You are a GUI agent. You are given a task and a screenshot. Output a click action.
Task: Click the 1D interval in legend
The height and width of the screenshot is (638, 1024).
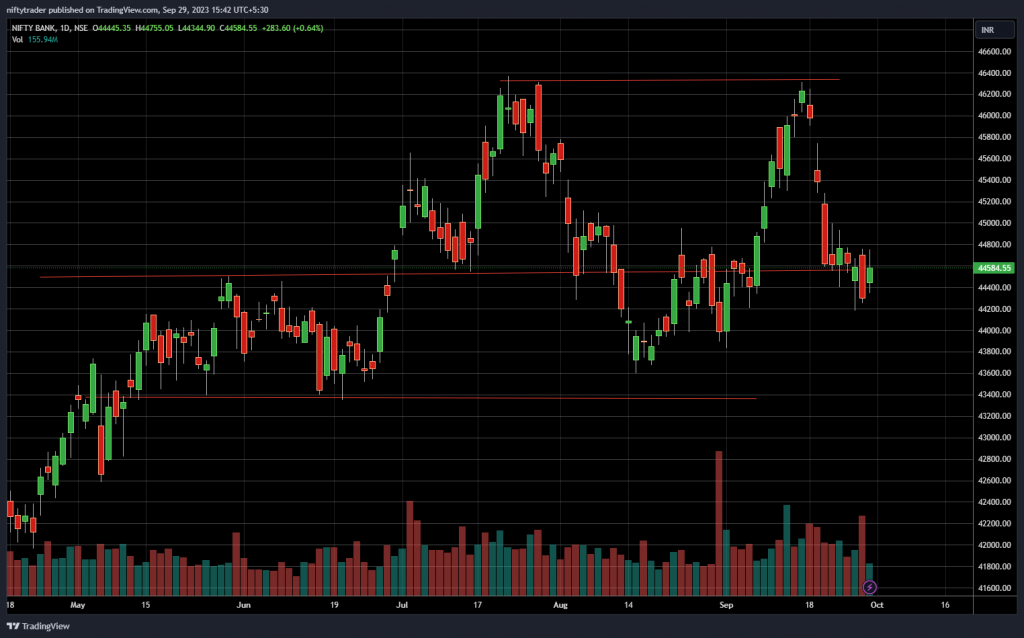[65, 28]
